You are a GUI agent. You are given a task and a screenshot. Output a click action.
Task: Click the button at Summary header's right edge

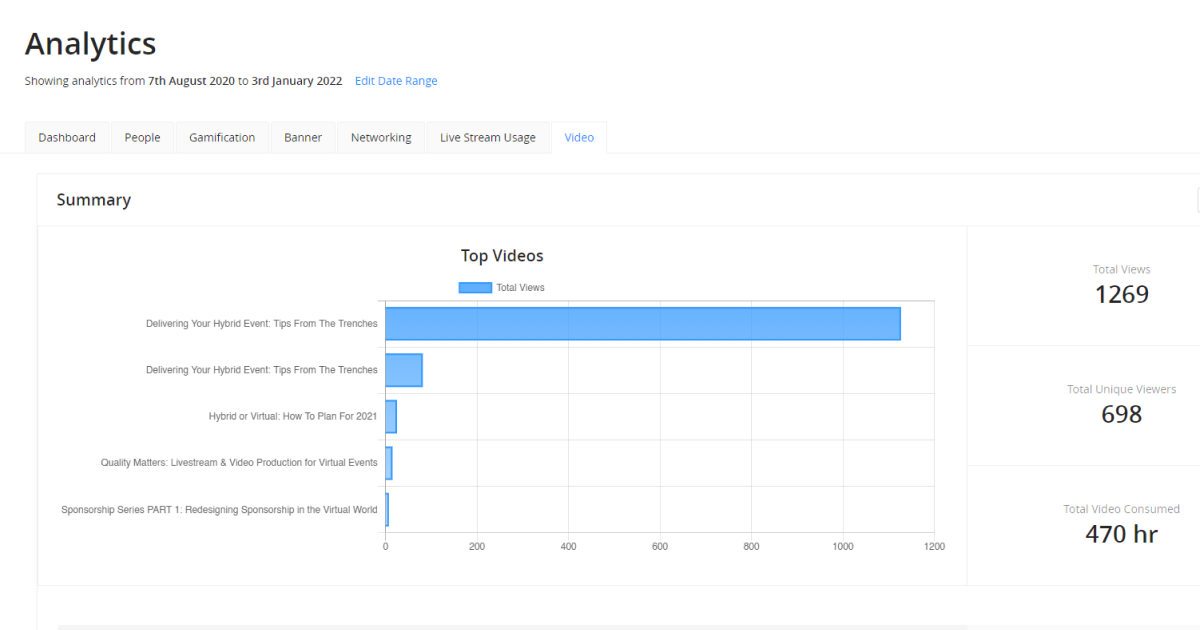(x=1197, y=200)
